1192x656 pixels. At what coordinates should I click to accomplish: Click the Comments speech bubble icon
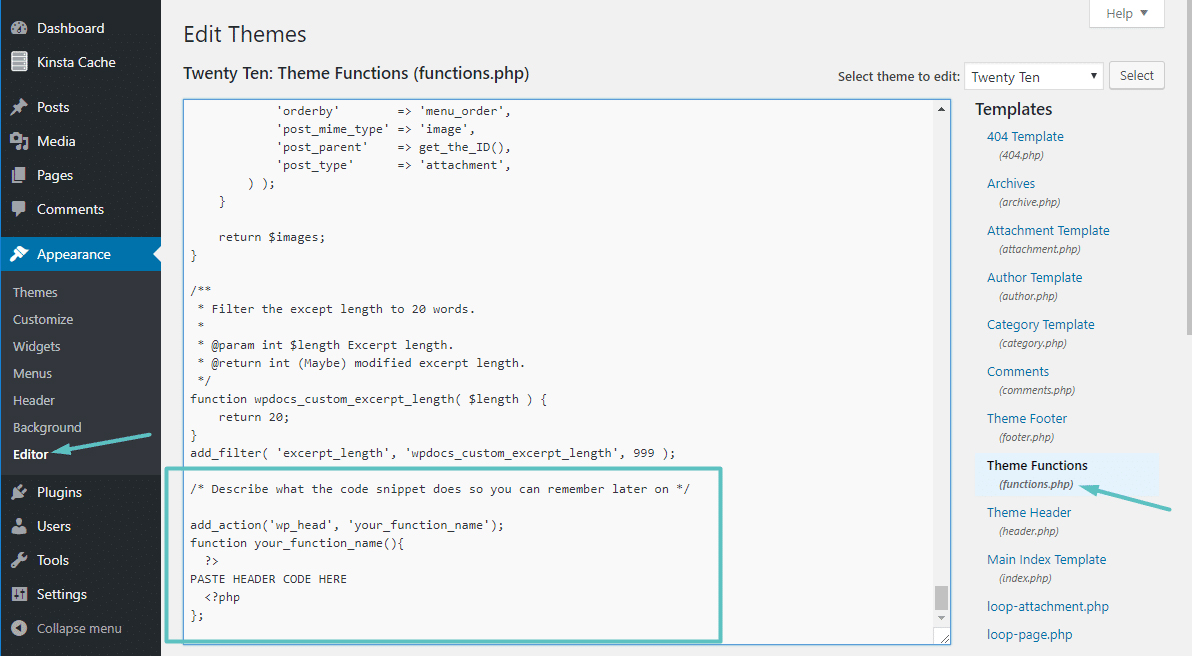(x=19, y=209)
